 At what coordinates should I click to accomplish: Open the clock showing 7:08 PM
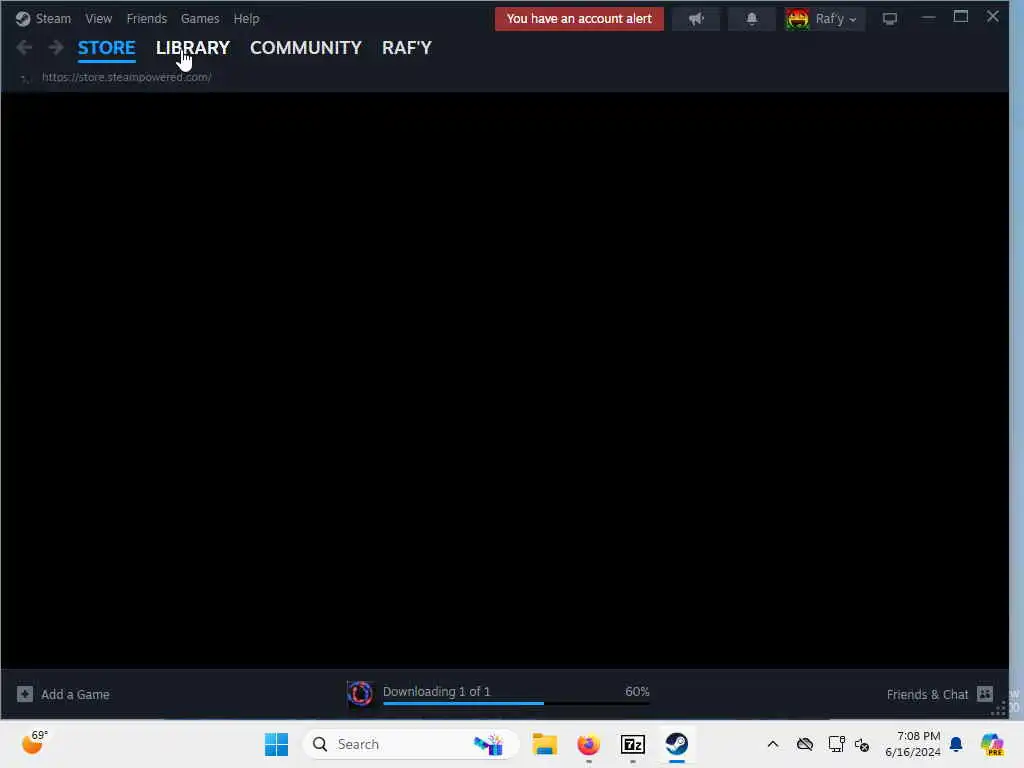pyautogui.click(x=913, y=744)
